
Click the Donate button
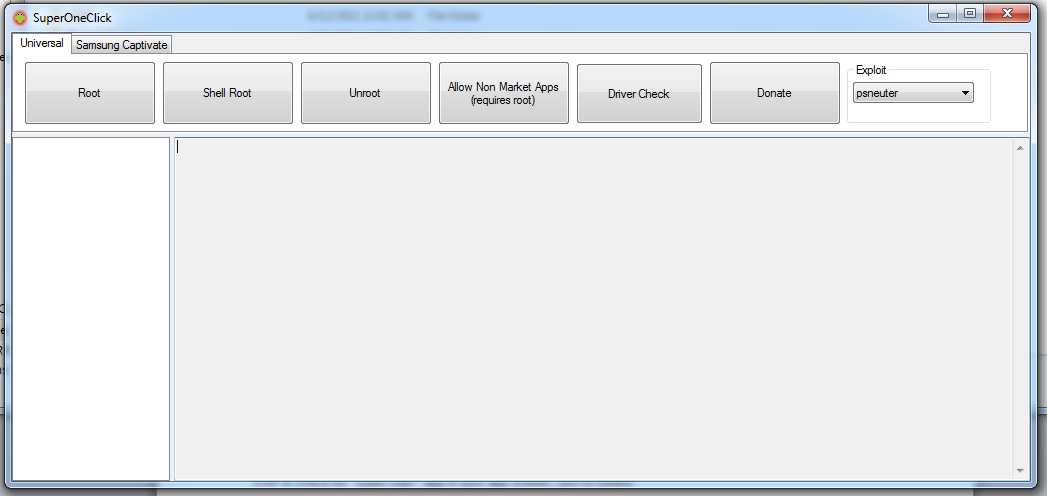[774, 93]
